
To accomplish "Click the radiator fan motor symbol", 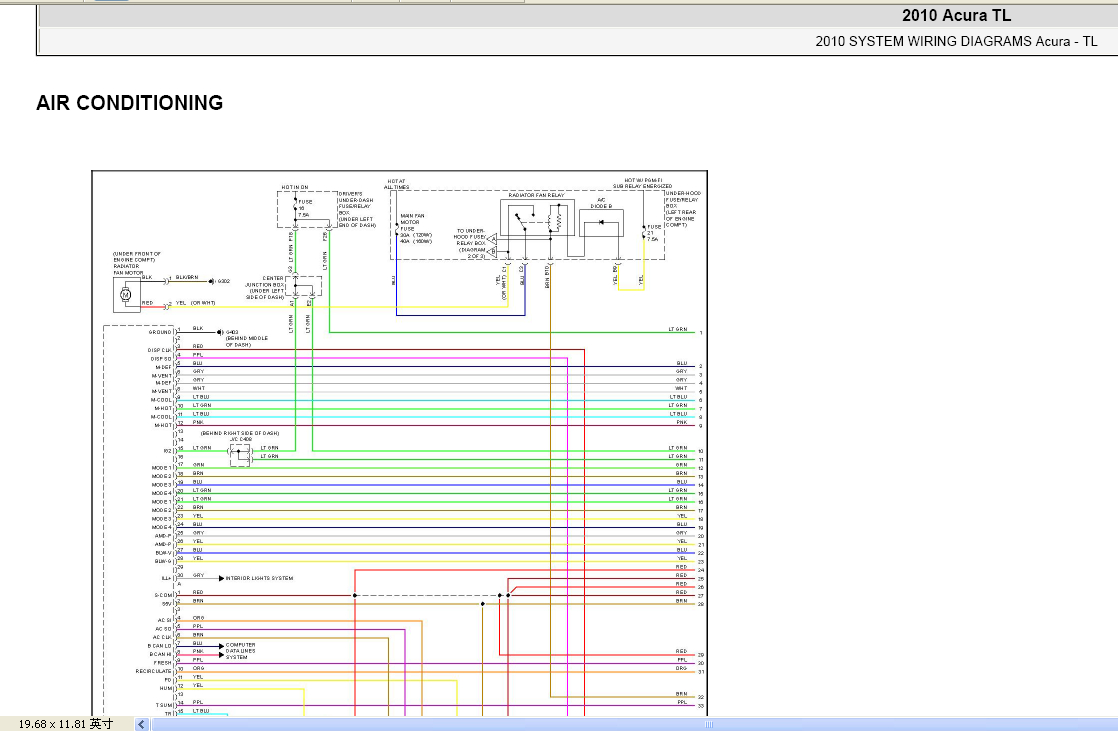I will click(x=126, y=295).
